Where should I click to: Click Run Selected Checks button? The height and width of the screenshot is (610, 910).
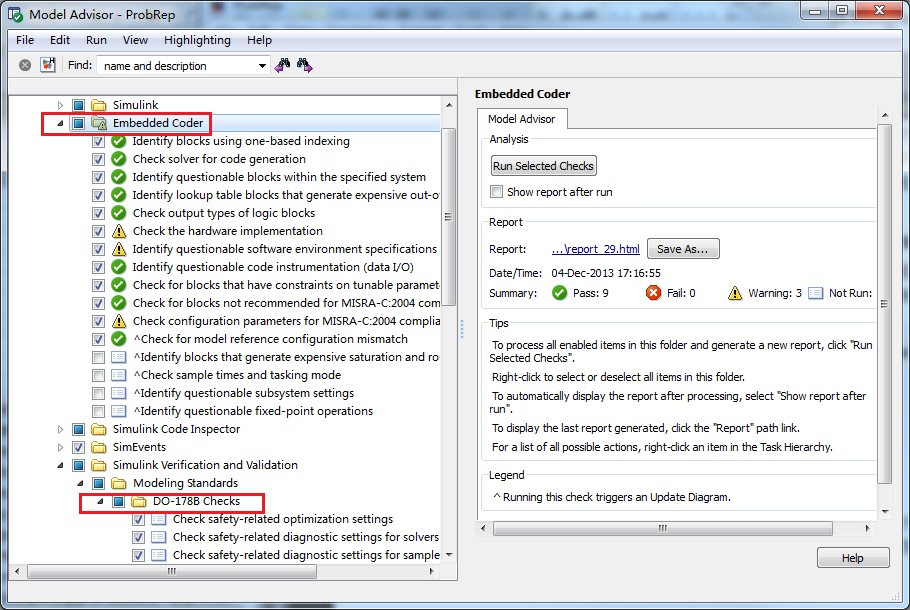(543, 166)
